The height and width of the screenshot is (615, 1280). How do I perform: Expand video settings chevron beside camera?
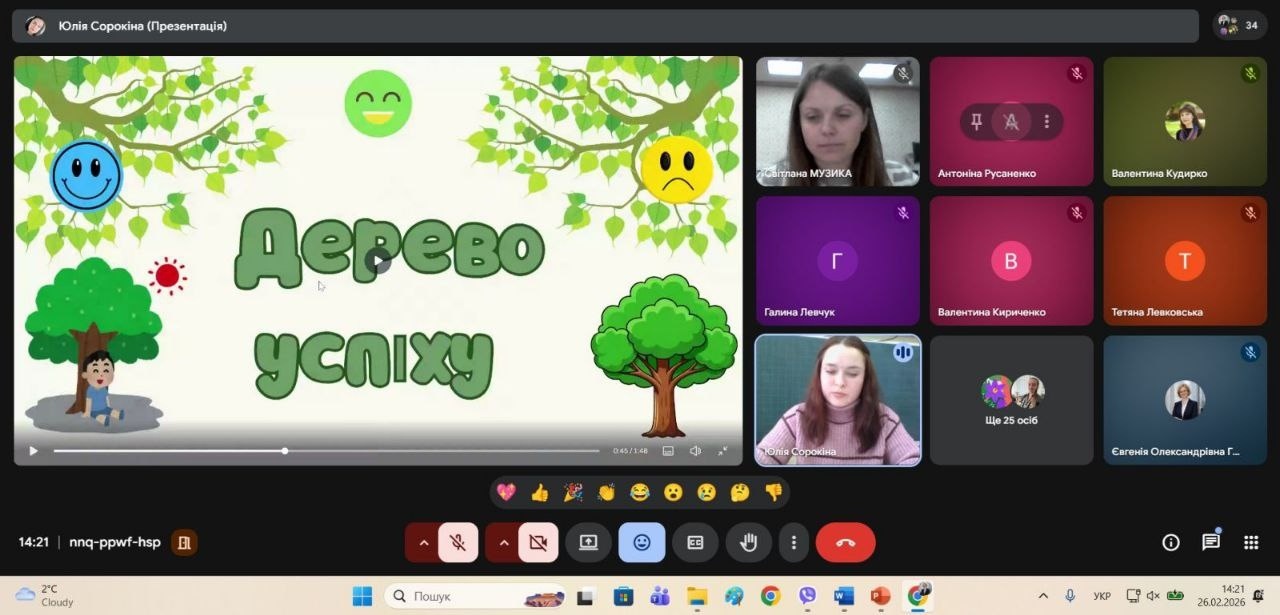point(503,543)
